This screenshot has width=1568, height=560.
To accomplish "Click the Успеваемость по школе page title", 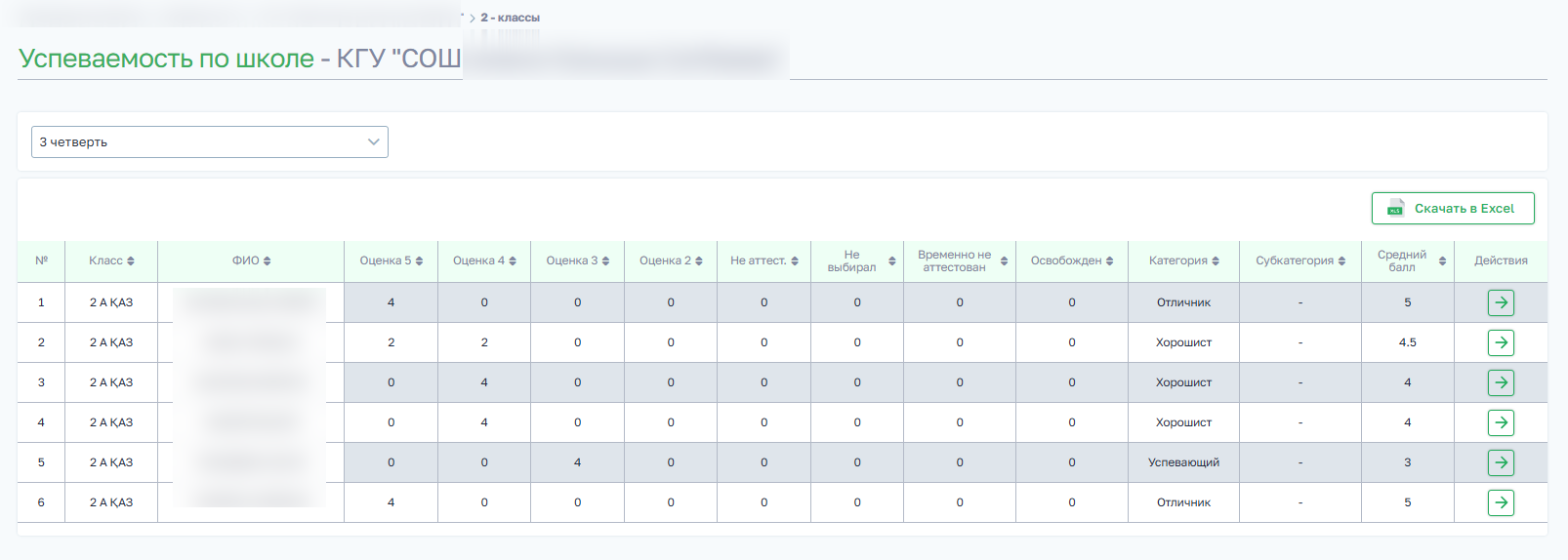I will click(166, 59).
